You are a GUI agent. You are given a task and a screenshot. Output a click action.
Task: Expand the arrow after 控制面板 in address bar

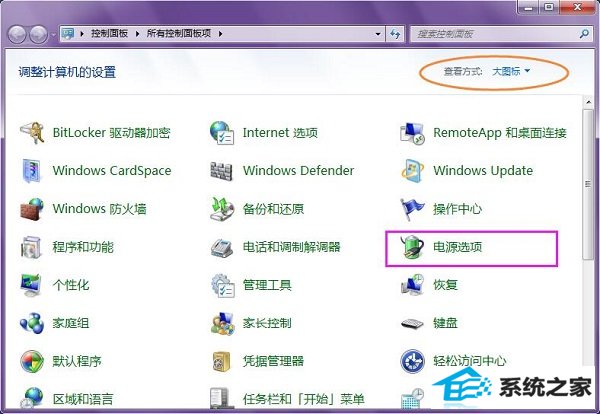(137, 34)
